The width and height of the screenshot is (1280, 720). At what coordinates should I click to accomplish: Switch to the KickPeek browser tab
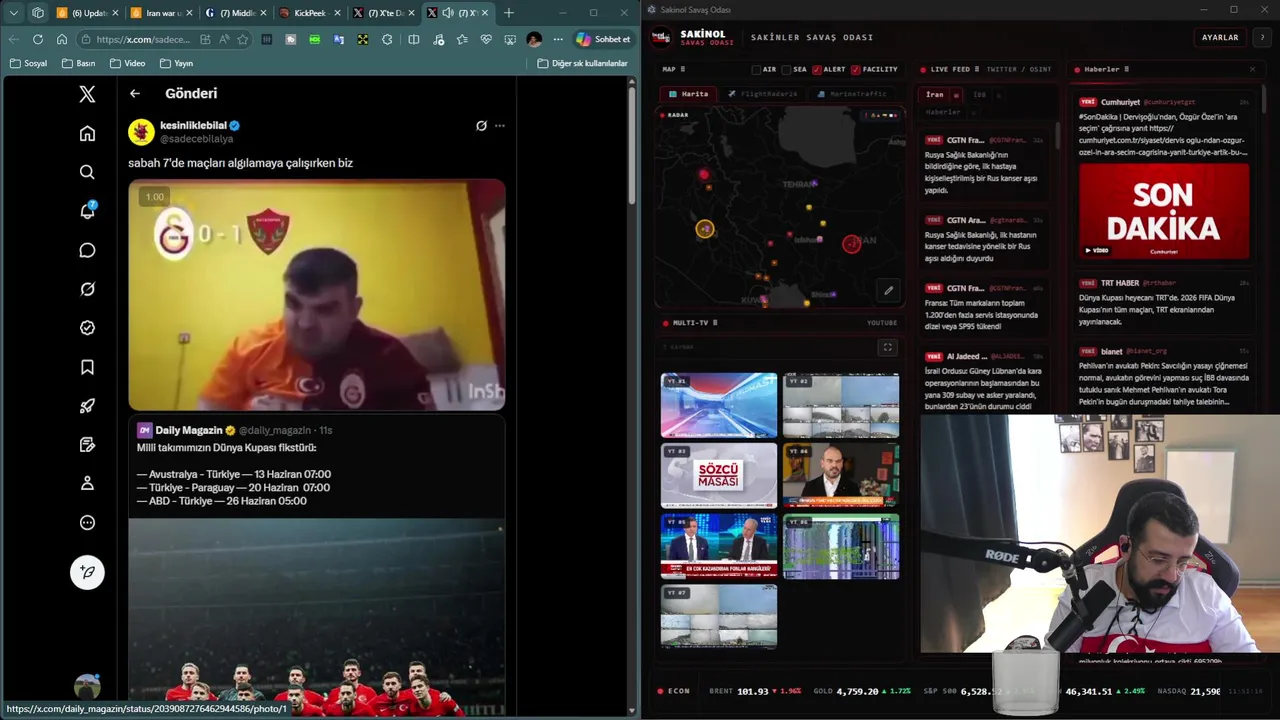tap(310, 13)
